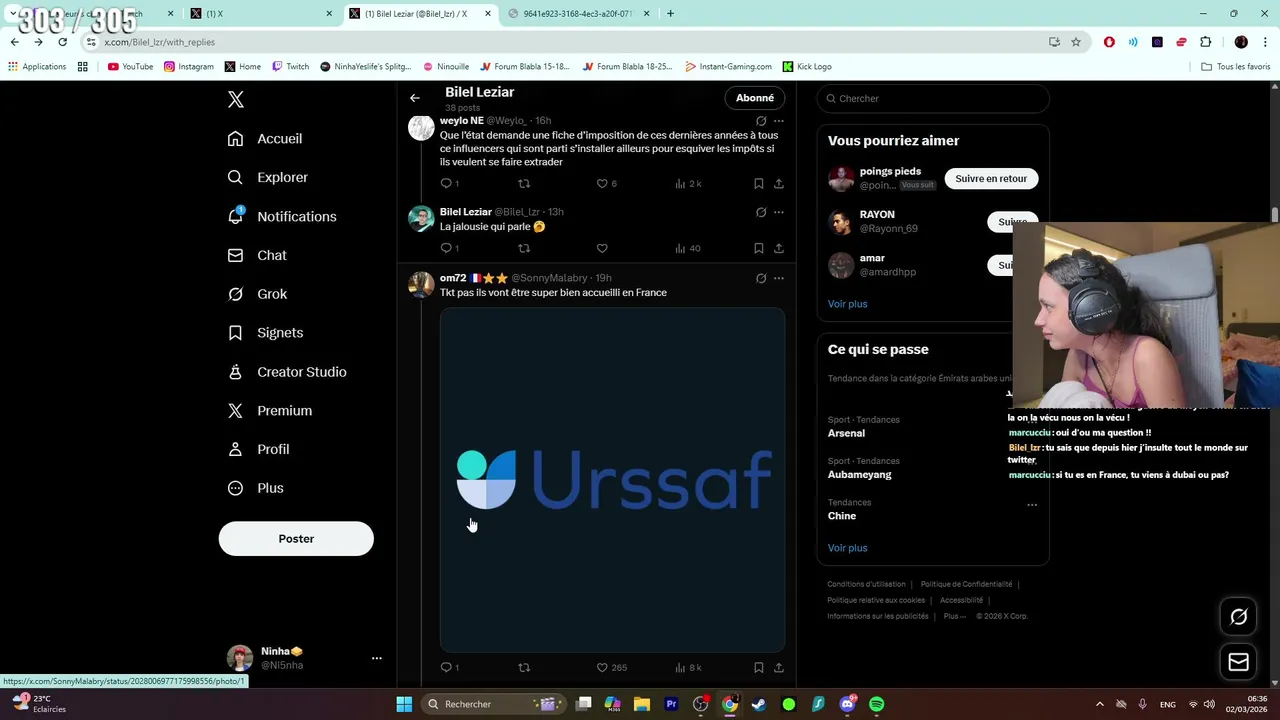Open more options on Bilel Leziar's post

tap(779, 212)
